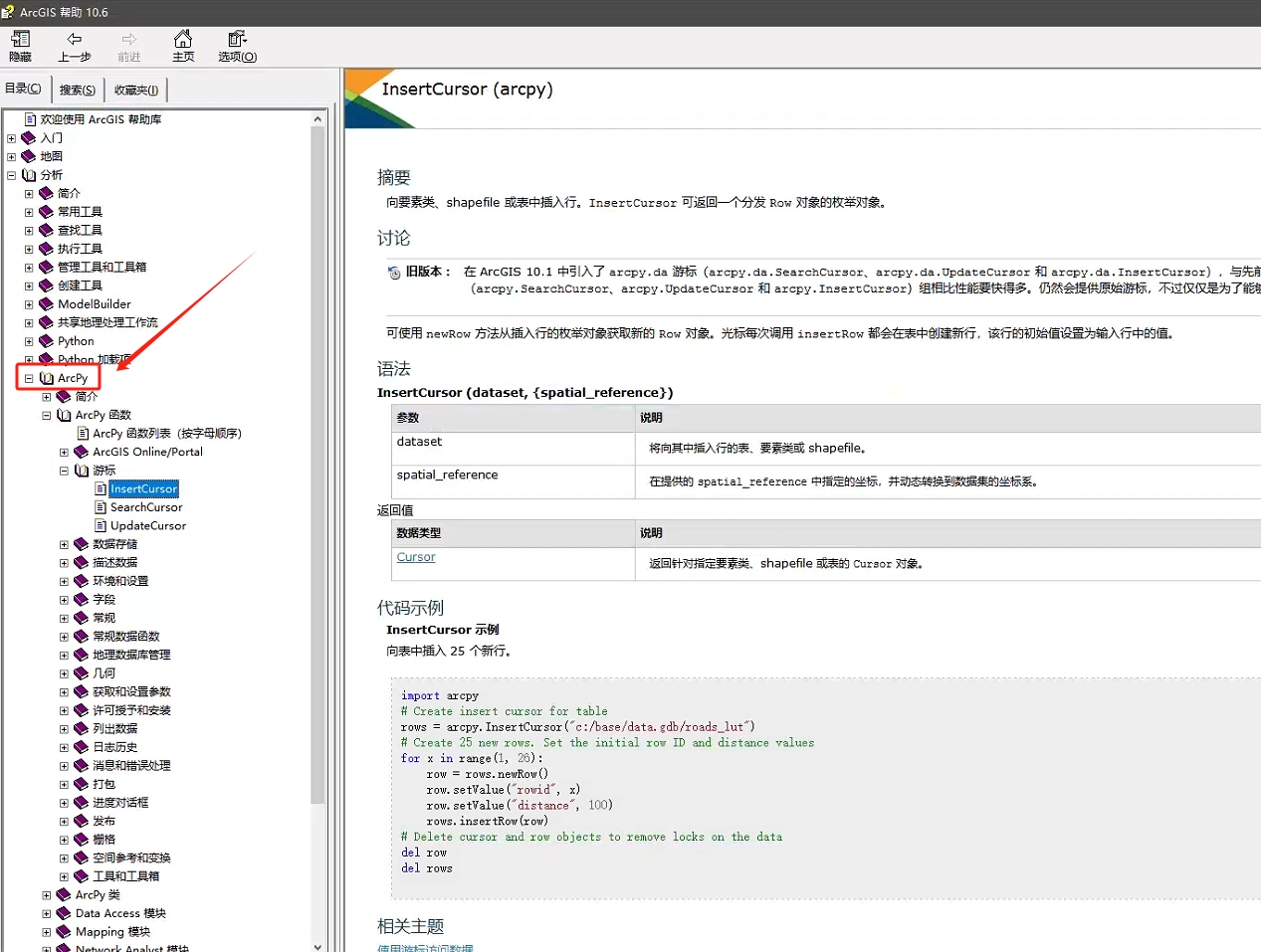Expand the 列出数据 tree node

point(64,729)
